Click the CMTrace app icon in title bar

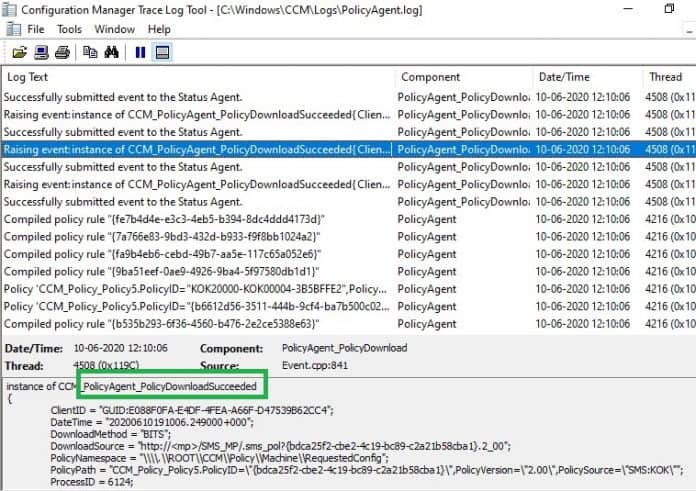tap(9, 9)
